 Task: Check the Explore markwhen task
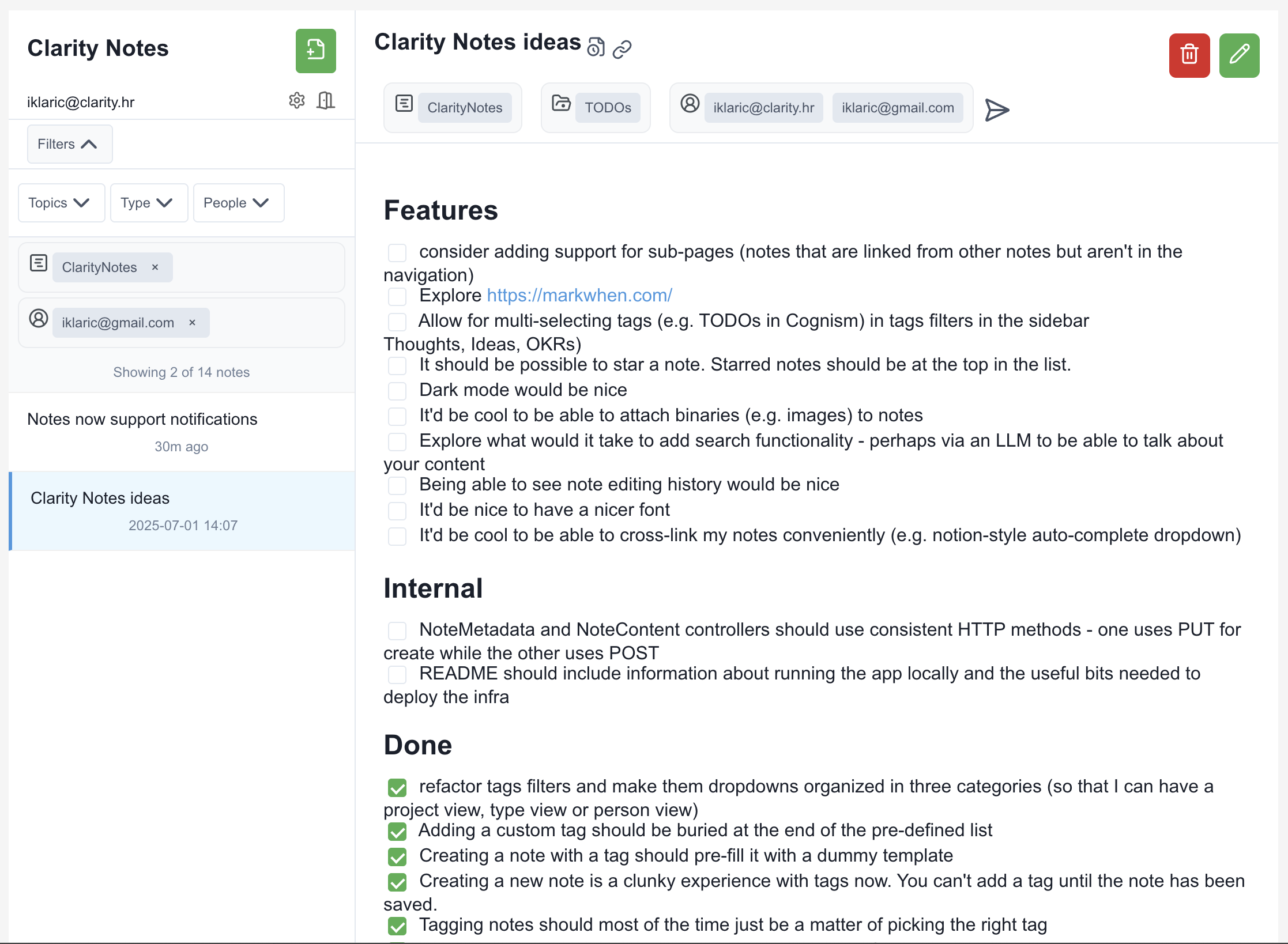(397, 296)
